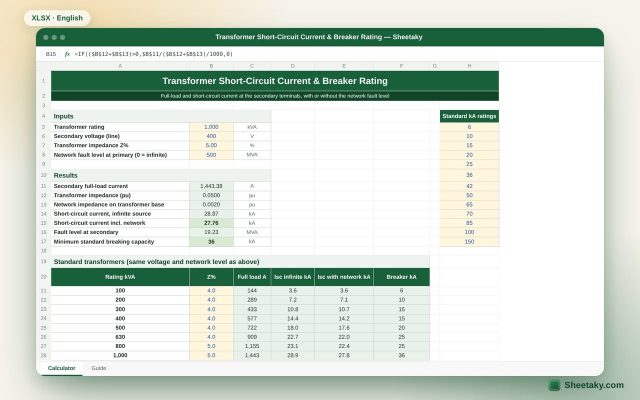Viewport: 640px width, 400px height.
Task: Select Minimum standard breaking capacity value 36
Action: (x=211, y=242)
